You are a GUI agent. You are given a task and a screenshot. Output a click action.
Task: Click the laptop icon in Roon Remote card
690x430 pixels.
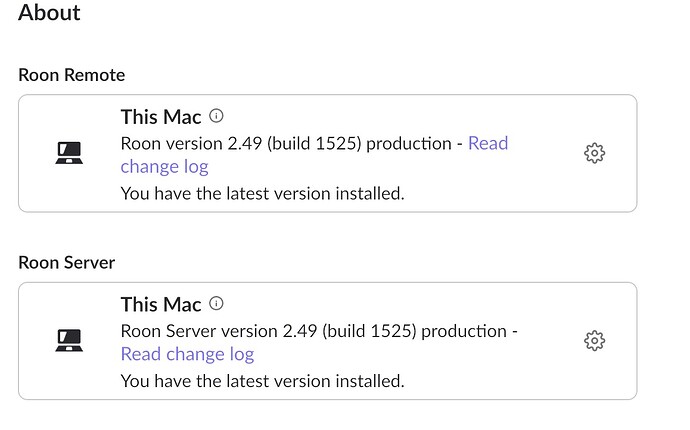[x=69, y=153]
